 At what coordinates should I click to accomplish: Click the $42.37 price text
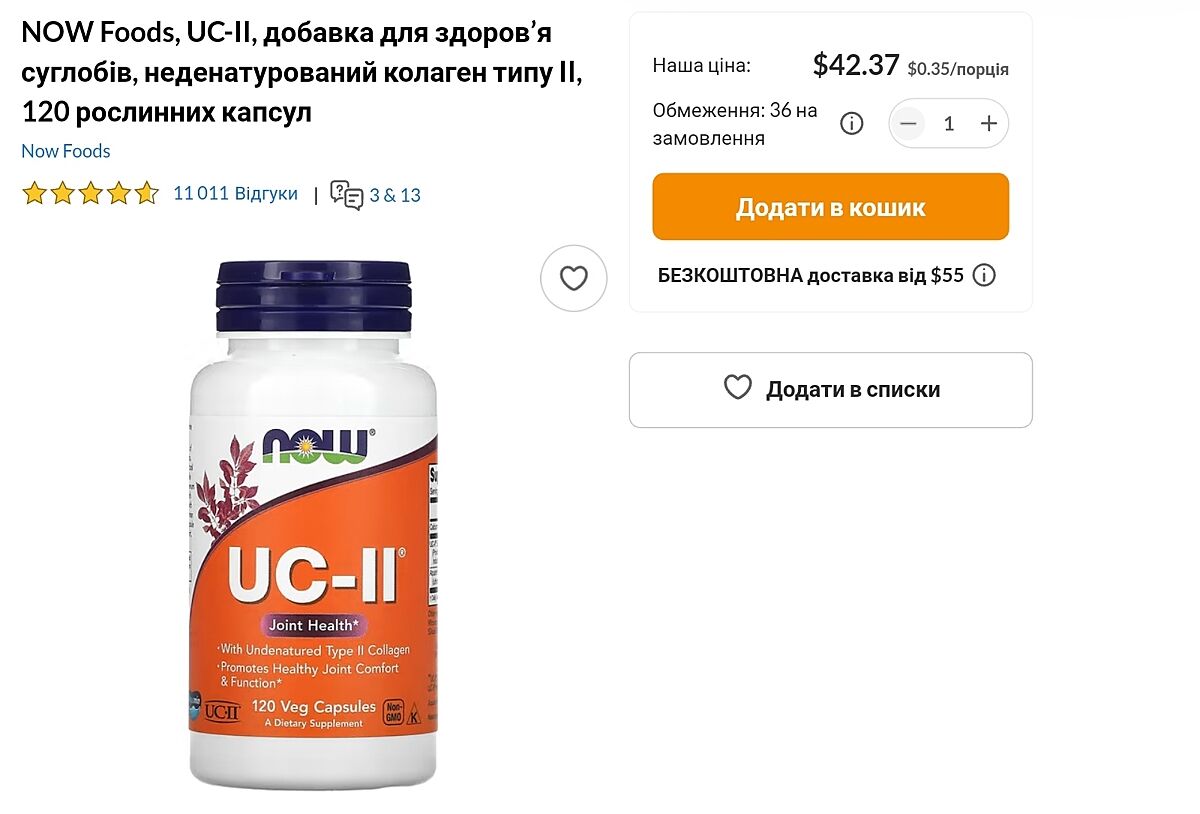[x=856, y=66]
